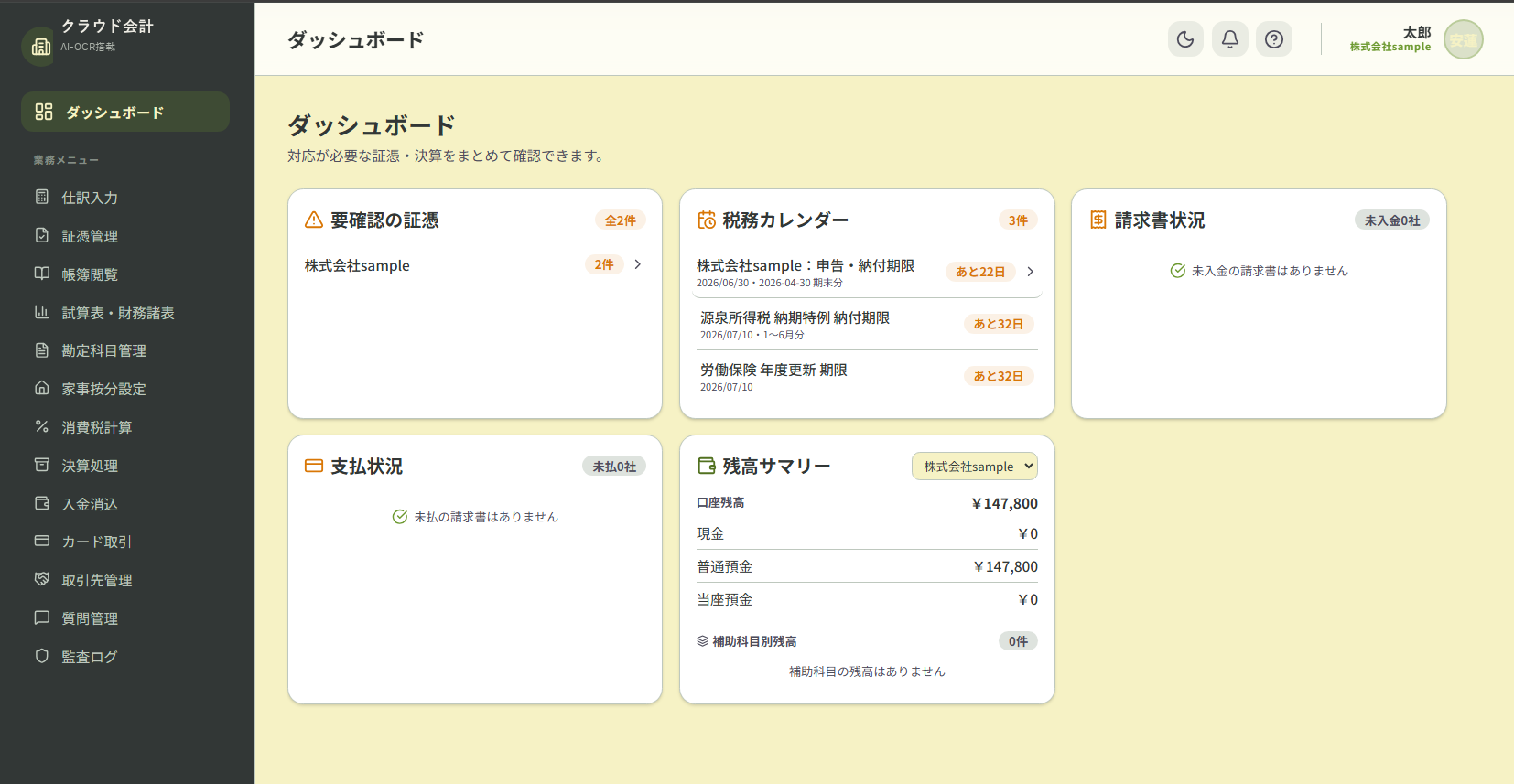Click the あと32日 badge on 労働保険 row
The height and width of the screenshot is (784, 1514).
[x=999, y=376]
